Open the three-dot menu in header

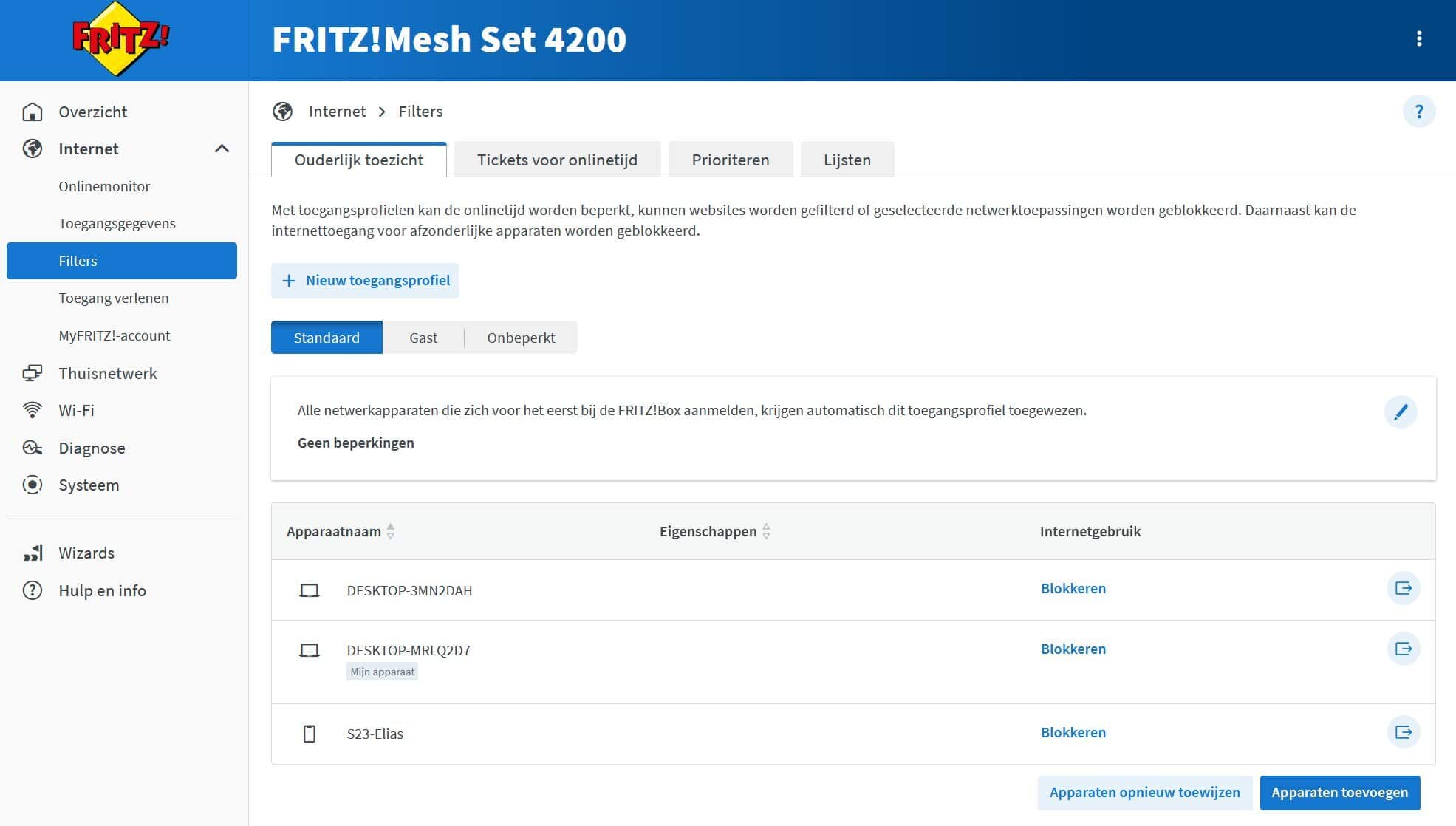pyautogui.click(x=1418, y=39)
